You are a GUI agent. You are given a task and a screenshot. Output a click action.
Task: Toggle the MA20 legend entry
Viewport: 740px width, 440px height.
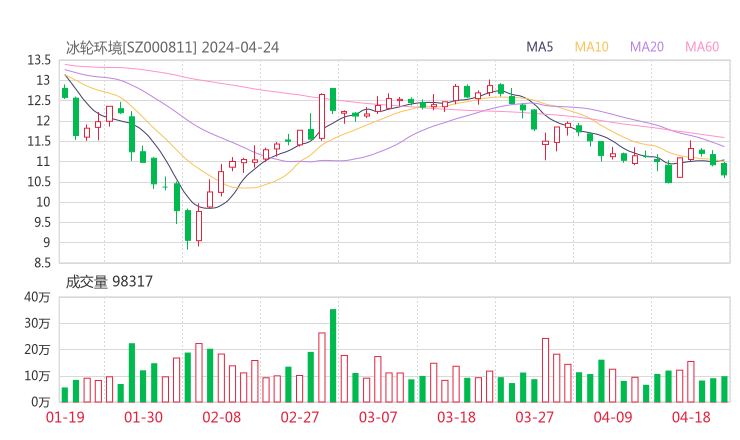tap(647, 47)
